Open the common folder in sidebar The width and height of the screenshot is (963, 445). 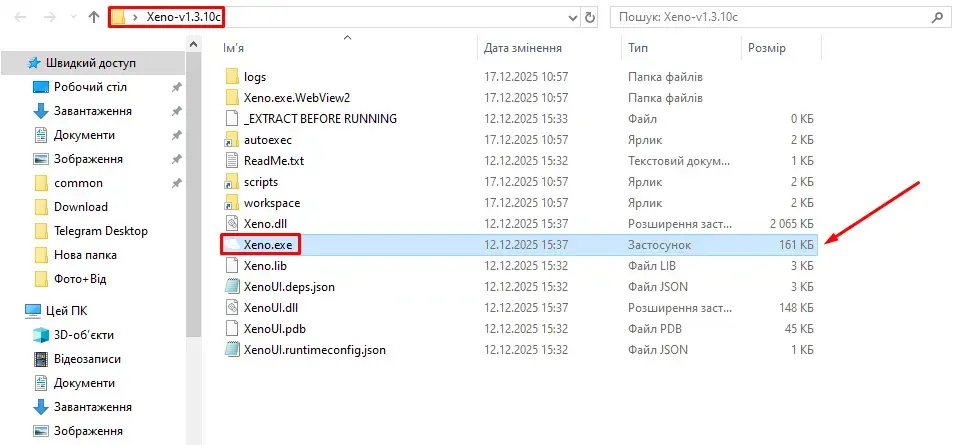(x=79, y=183)
